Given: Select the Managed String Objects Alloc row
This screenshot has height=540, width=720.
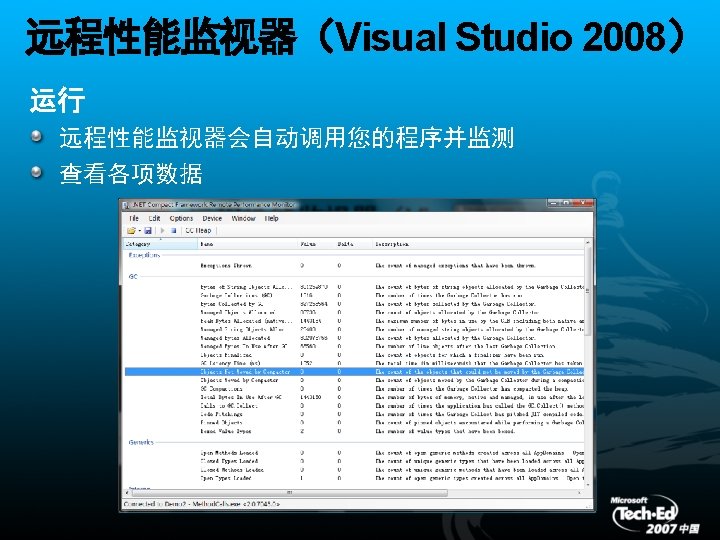Looking at the screenshot, I should click(x=354, y=329).
